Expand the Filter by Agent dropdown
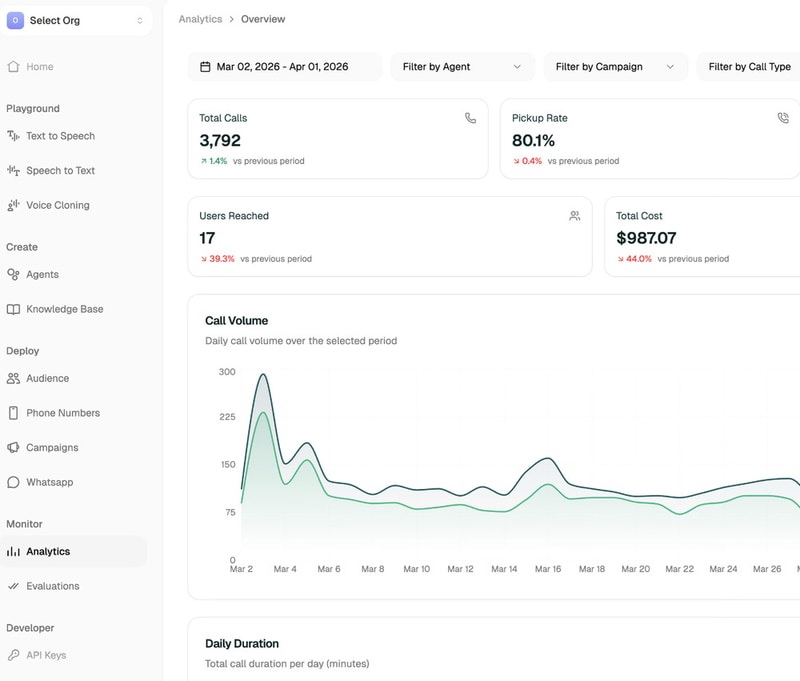The width and height of the screenshot is (800, 681). pyautogui.click(x=461, y=67)
